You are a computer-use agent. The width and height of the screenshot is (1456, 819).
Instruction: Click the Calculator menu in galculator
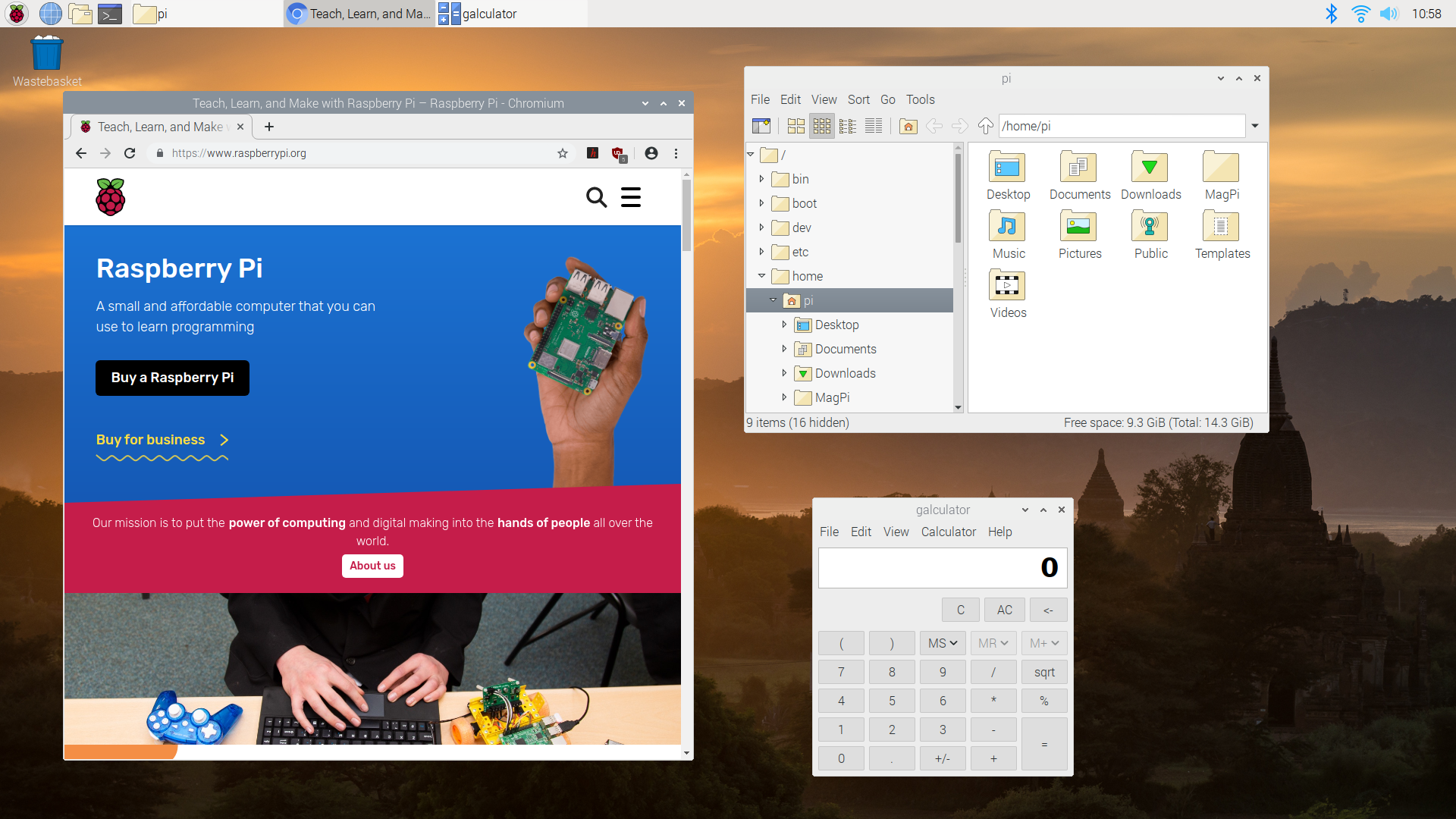tap(948, 531)
